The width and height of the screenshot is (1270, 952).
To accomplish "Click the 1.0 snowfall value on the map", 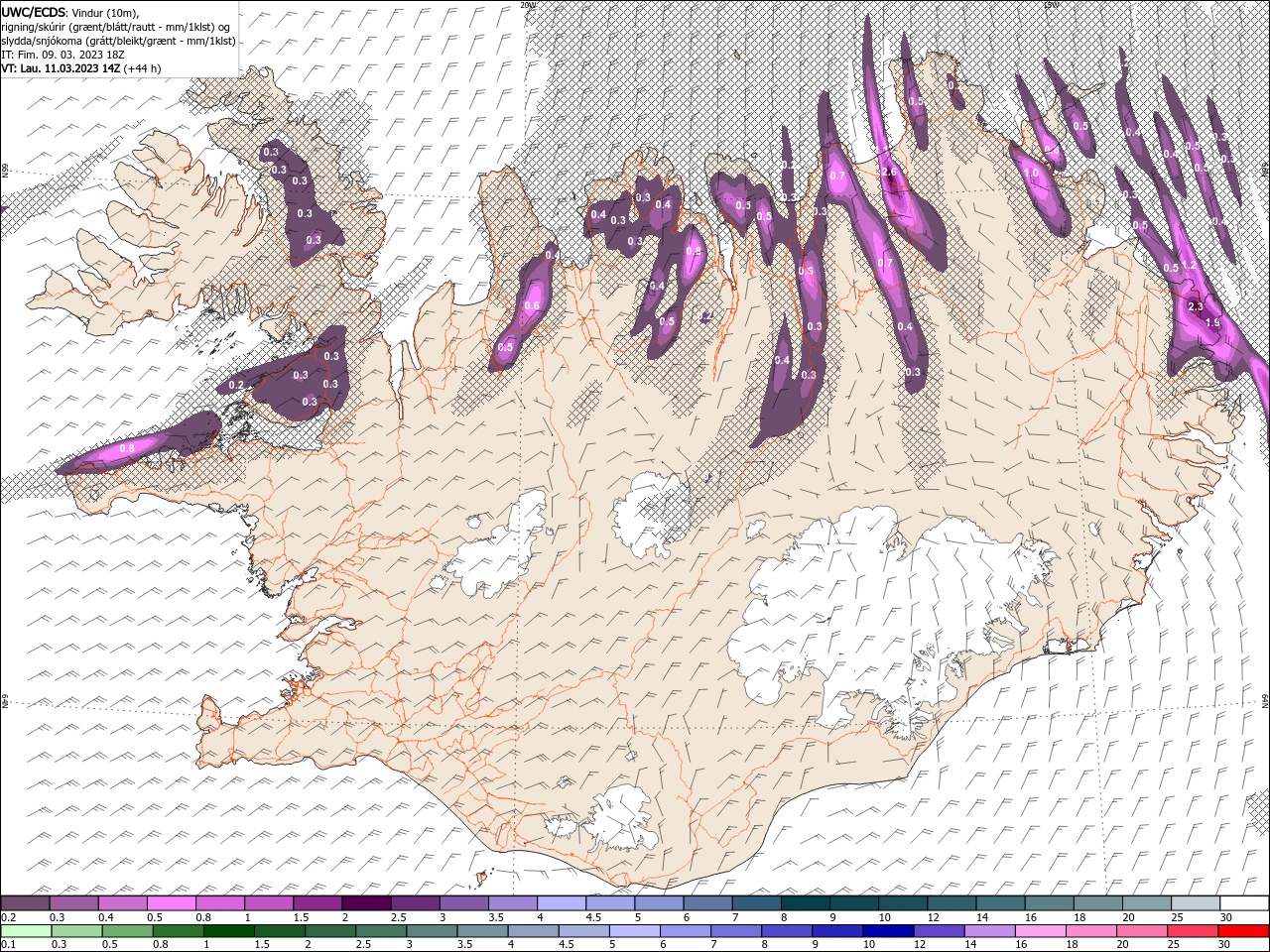I will pyautogui.click(x=1032, y=173).
